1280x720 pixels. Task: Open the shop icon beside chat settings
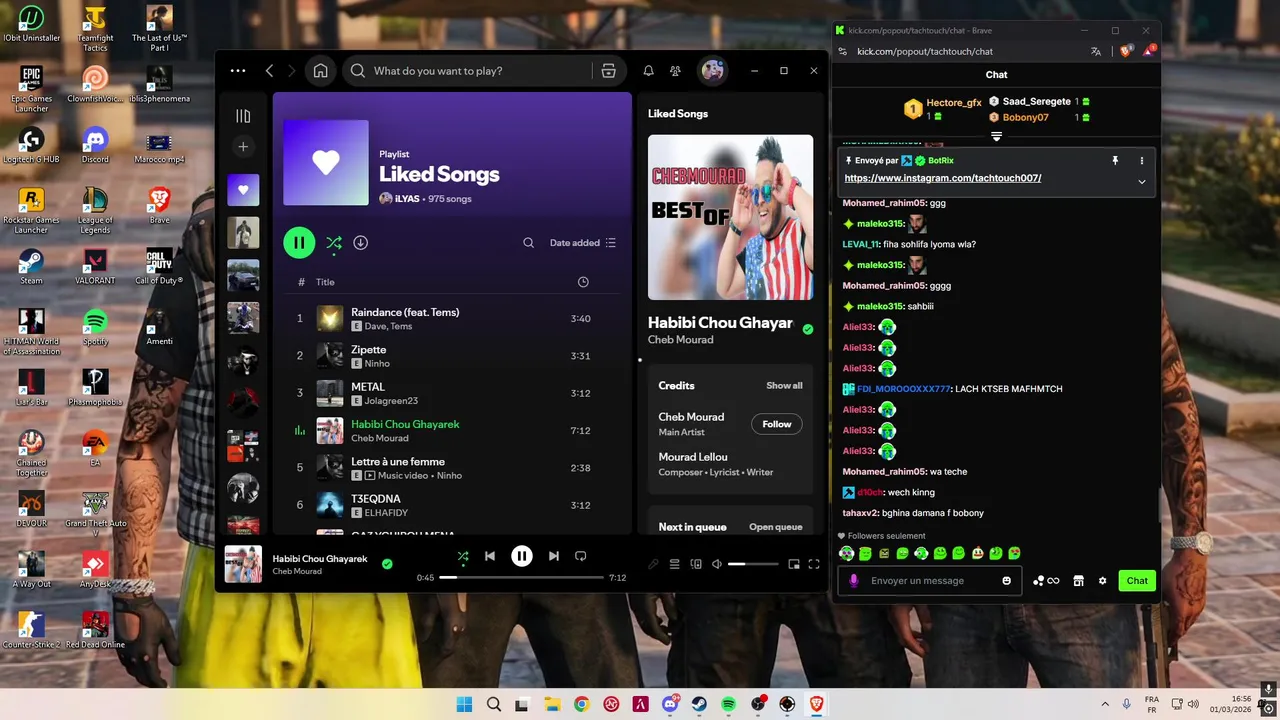pyautogui.click(x=1078, y=581)
